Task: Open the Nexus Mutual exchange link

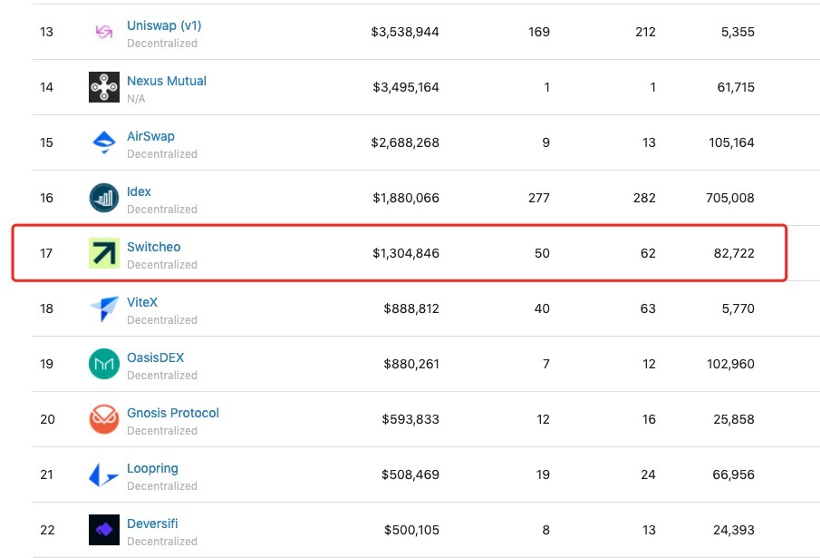Action: pos(167,81)
